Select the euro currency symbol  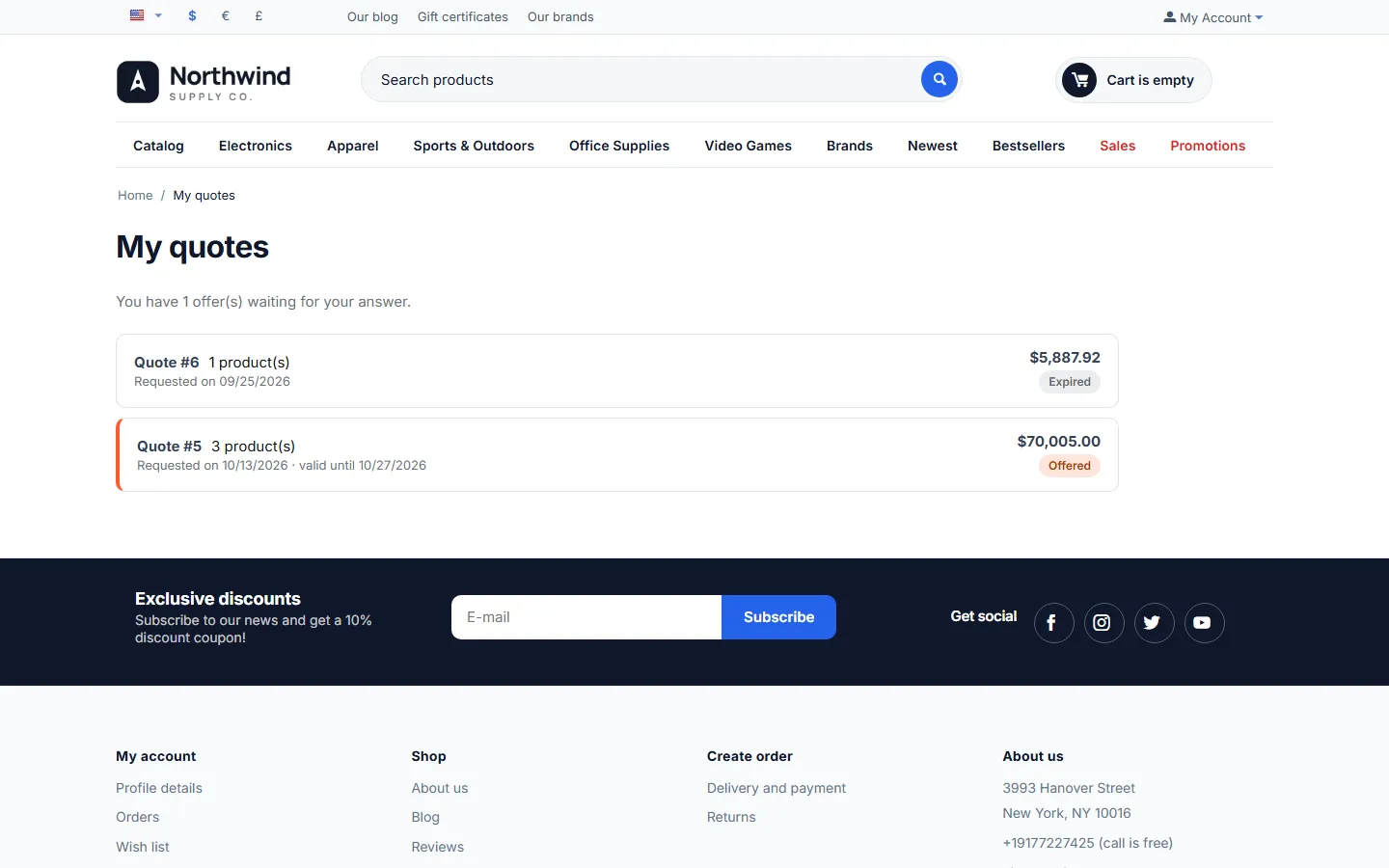[226, 16]
